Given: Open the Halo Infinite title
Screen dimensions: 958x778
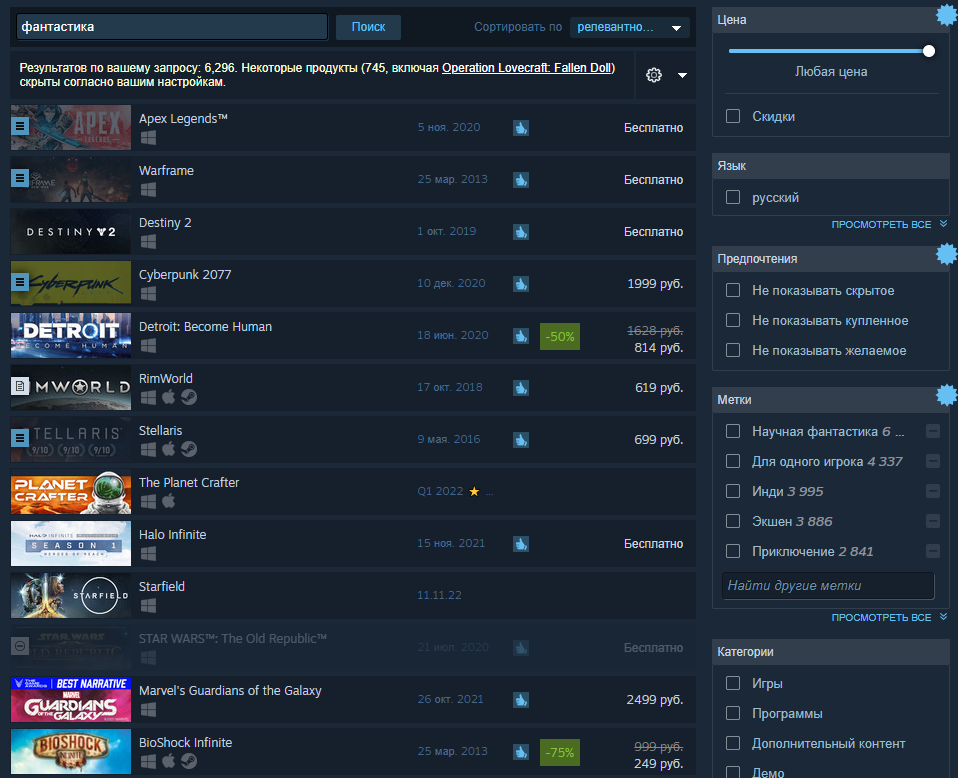Looking at the screenshot, I should (172, 534).
